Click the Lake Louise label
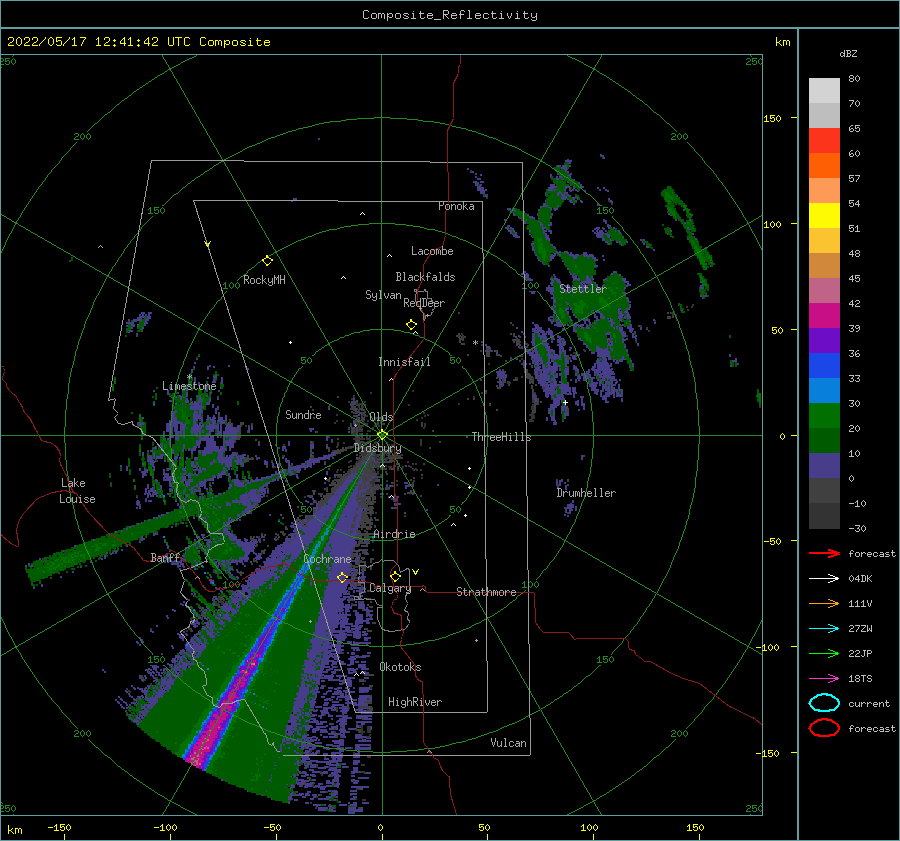 pyautogui.click(x=77, y=491)
